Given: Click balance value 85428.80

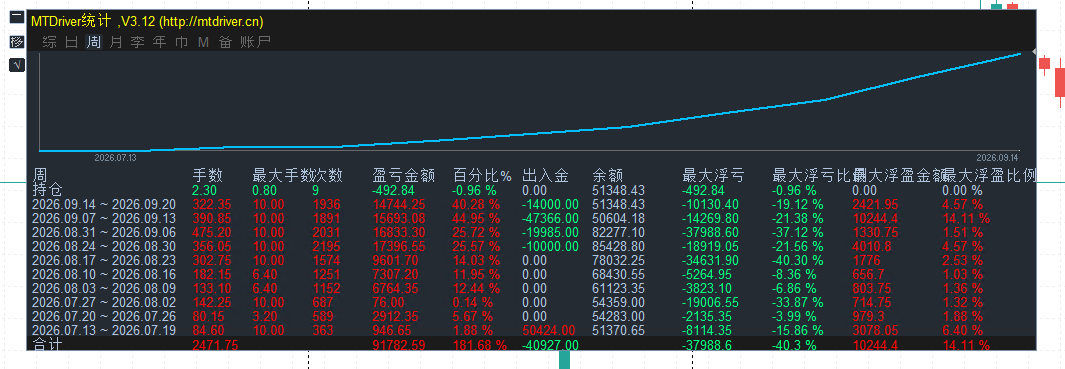Looking at the screenshot, I should tap(619, 246).
